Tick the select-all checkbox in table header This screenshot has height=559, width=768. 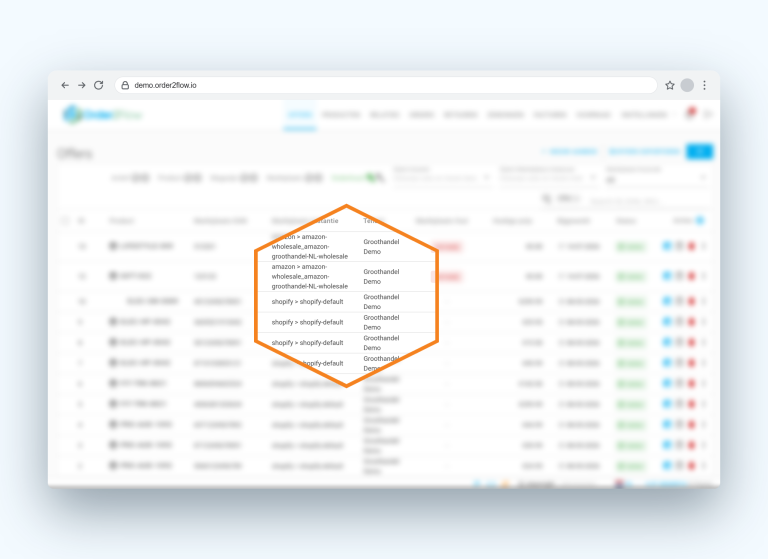coord(65,221)
